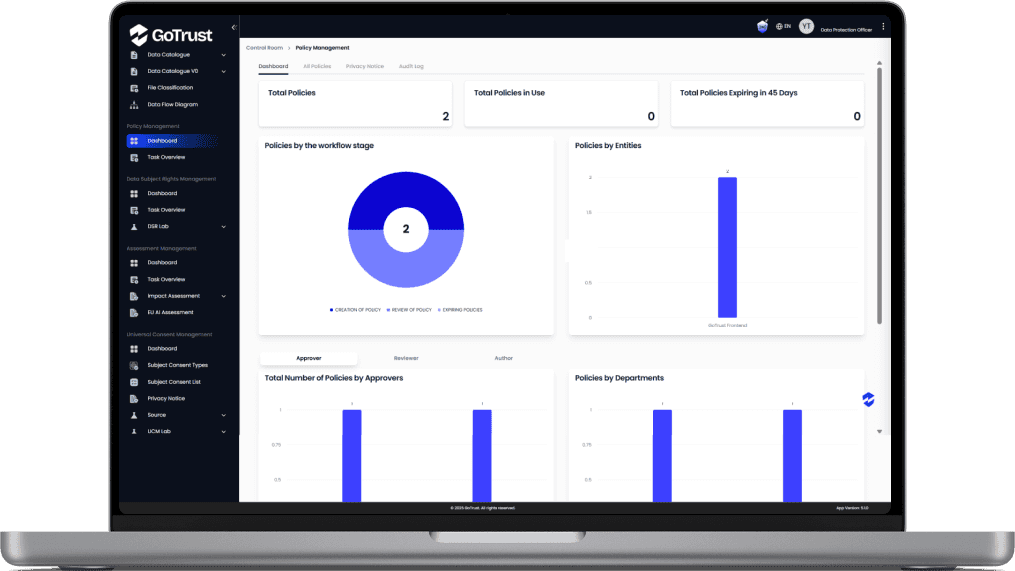
Task: Switch to the Audit Log tab
Action: [x=411, y=66]
